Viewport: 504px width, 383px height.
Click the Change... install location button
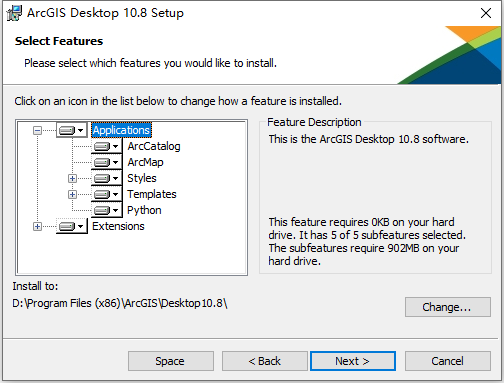(x=448, y=307)
